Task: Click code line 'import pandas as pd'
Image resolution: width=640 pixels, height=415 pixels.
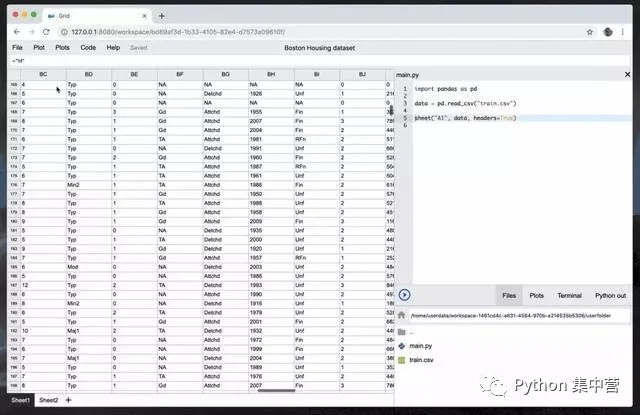Action: (446, 89)
